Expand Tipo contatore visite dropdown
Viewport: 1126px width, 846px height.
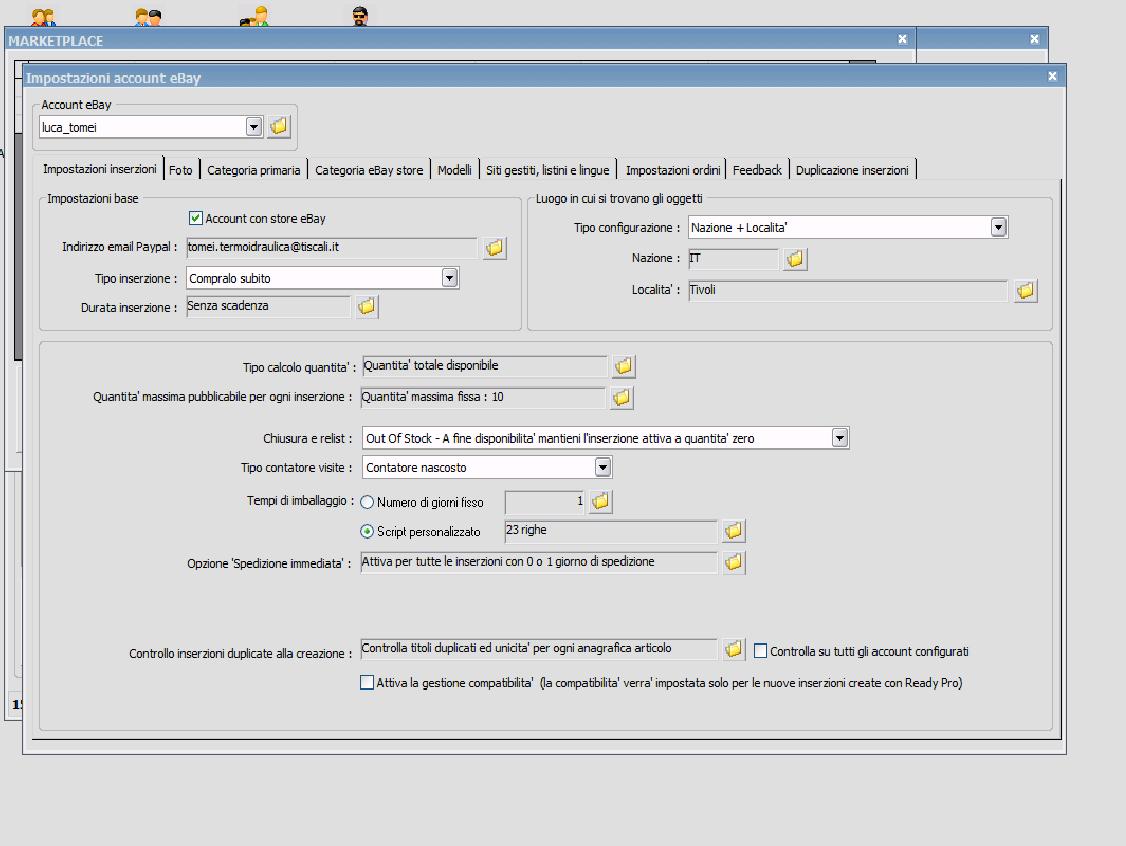(x=602, y=468)
